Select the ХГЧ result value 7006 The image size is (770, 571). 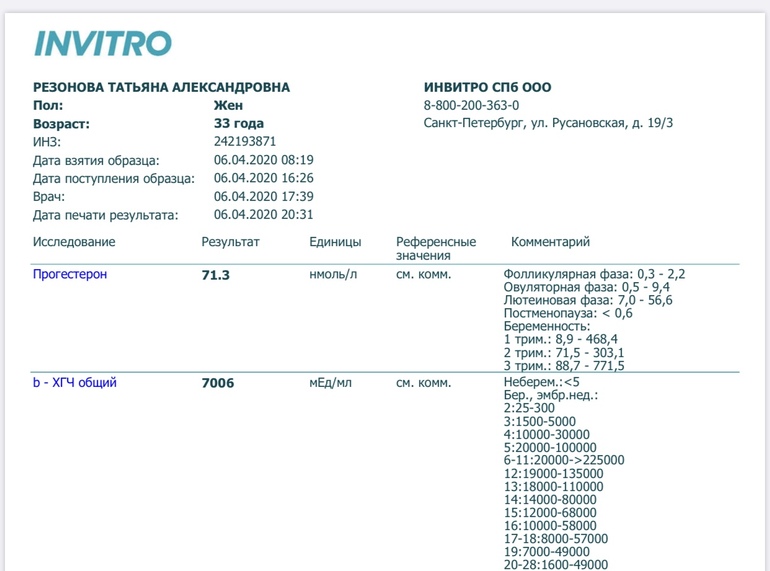coord(218,383)
